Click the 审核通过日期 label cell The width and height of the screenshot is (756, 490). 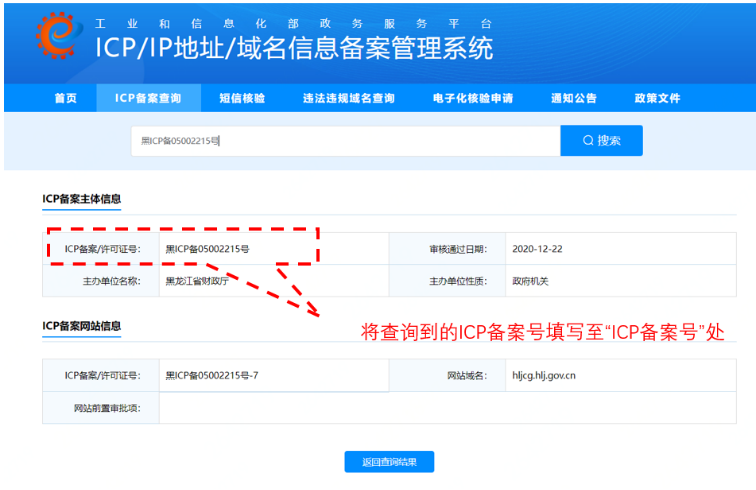click(x=447, y=249)
